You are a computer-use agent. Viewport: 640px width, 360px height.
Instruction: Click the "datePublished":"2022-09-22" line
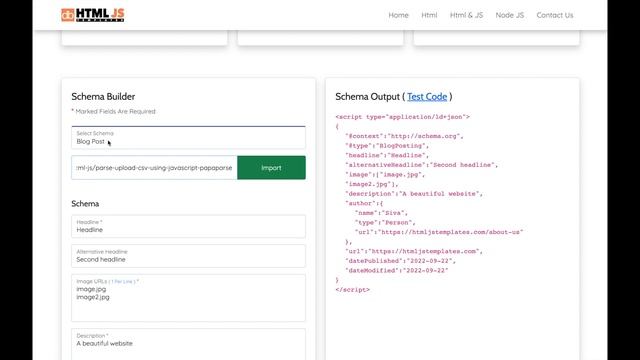coord(400,261)
